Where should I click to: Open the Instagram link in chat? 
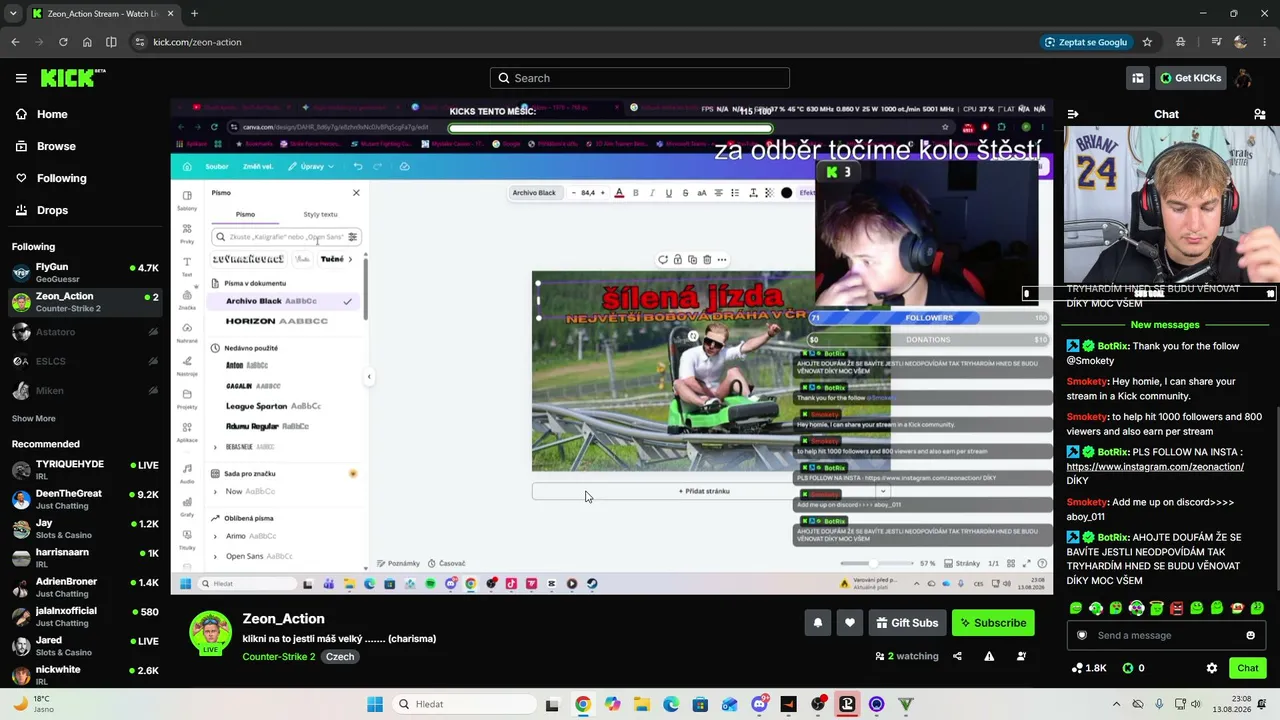pos(1155,467)
